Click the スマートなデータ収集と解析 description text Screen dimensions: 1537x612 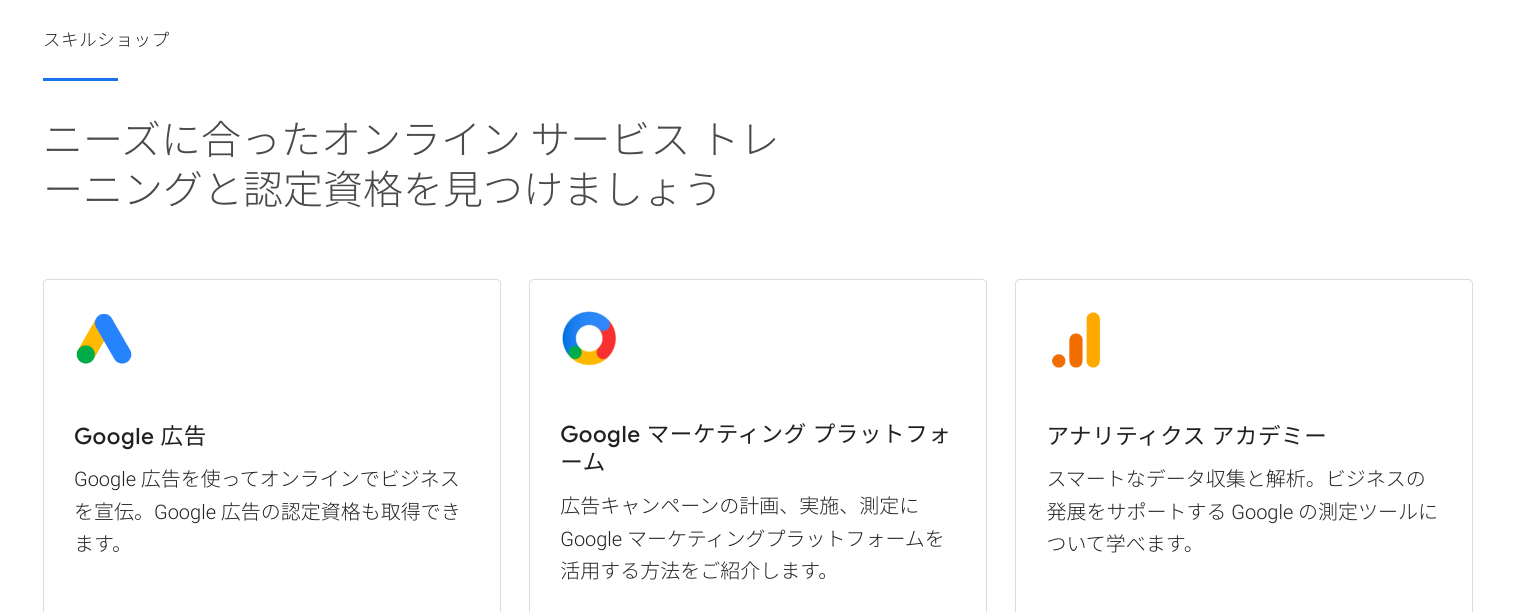click(1235, 479)
